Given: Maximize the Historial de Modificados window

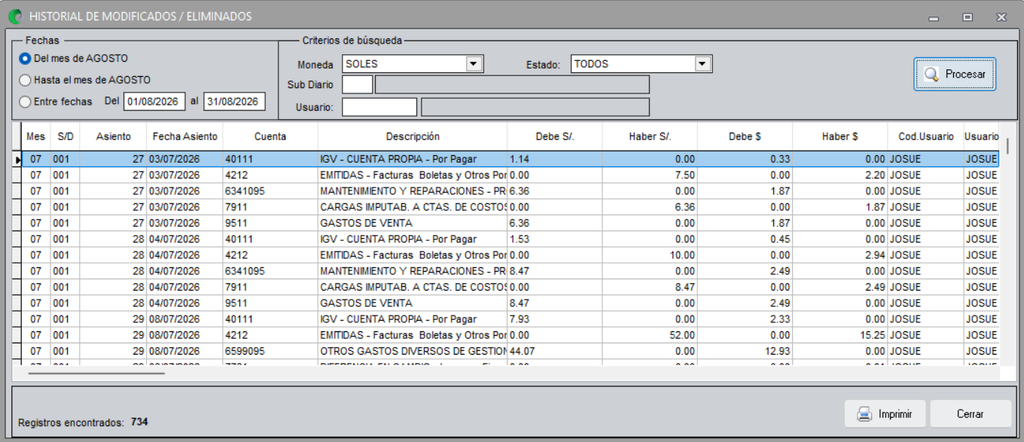Looking at the screenshot, I should tap(968, 18).
